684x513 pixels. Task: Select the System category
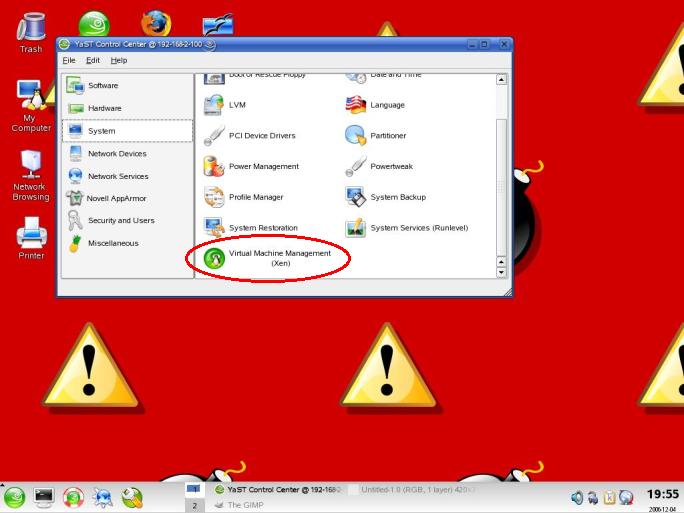tap(127, 131)
